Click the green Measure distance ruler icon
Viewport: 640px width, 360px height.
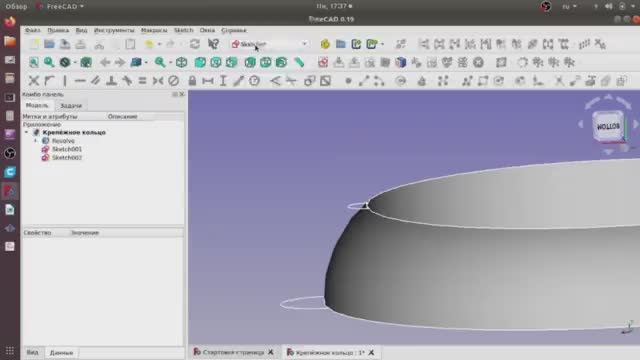coord(299,62)
